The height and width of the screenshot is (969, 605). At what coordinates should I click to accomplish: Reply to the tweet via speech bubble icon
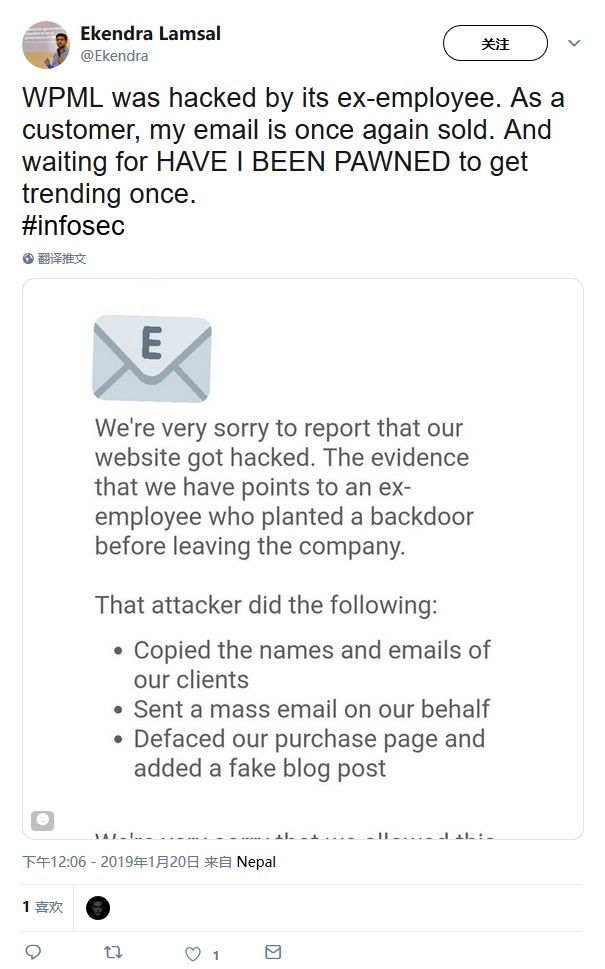33,952
